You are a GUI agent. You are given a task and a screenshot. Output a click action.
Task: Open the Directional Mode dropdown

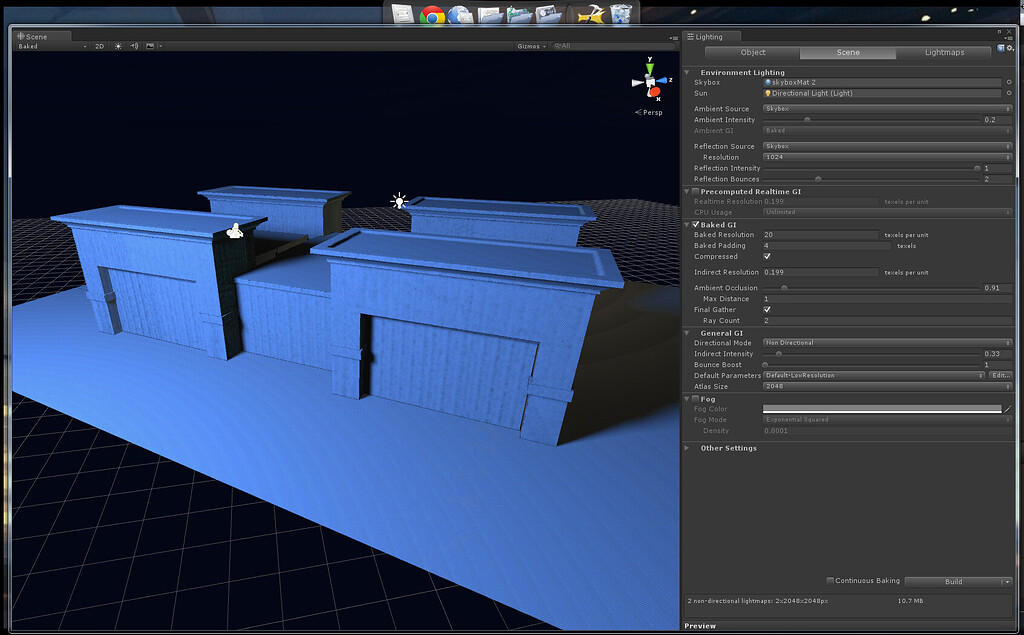click(885, 342)
